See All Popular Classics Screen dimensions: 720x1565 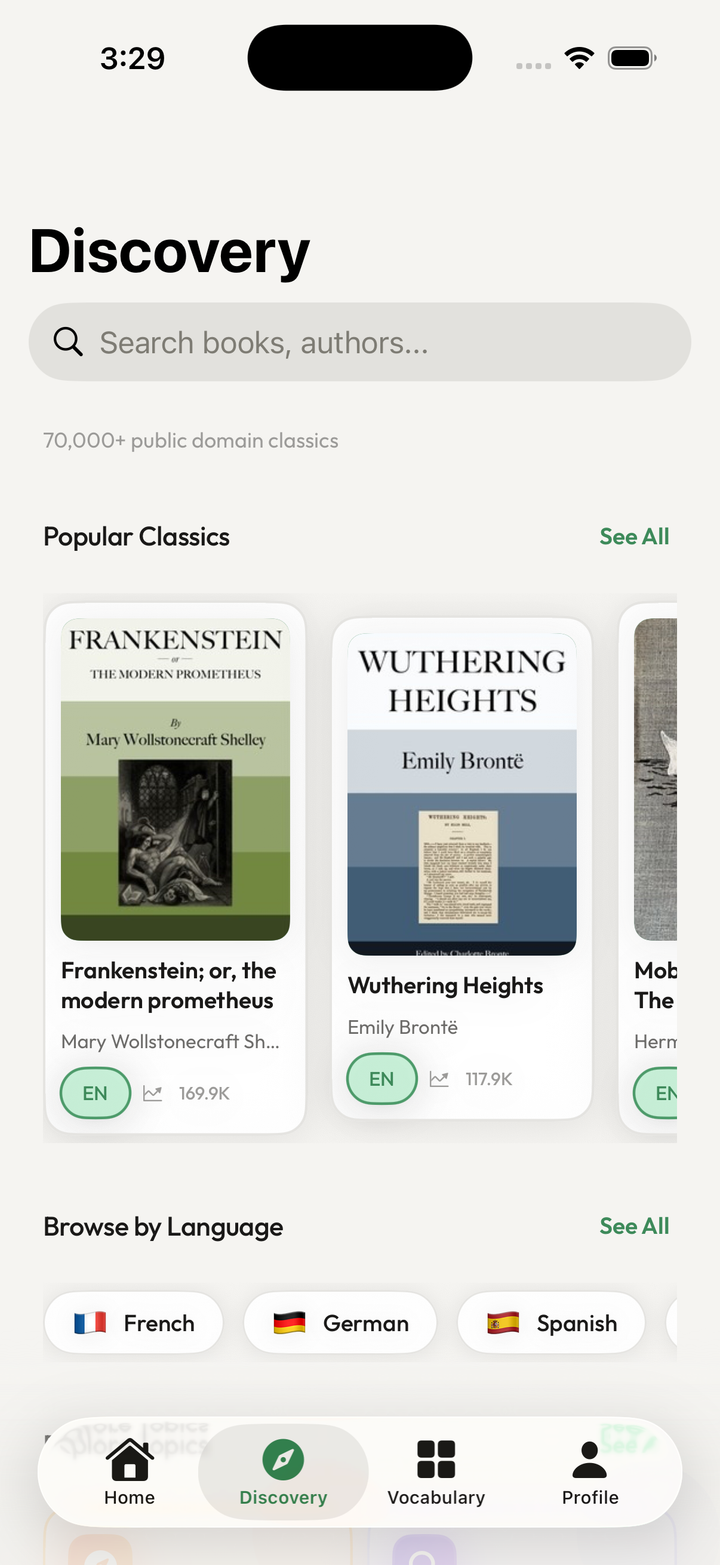tap(634, 536)
